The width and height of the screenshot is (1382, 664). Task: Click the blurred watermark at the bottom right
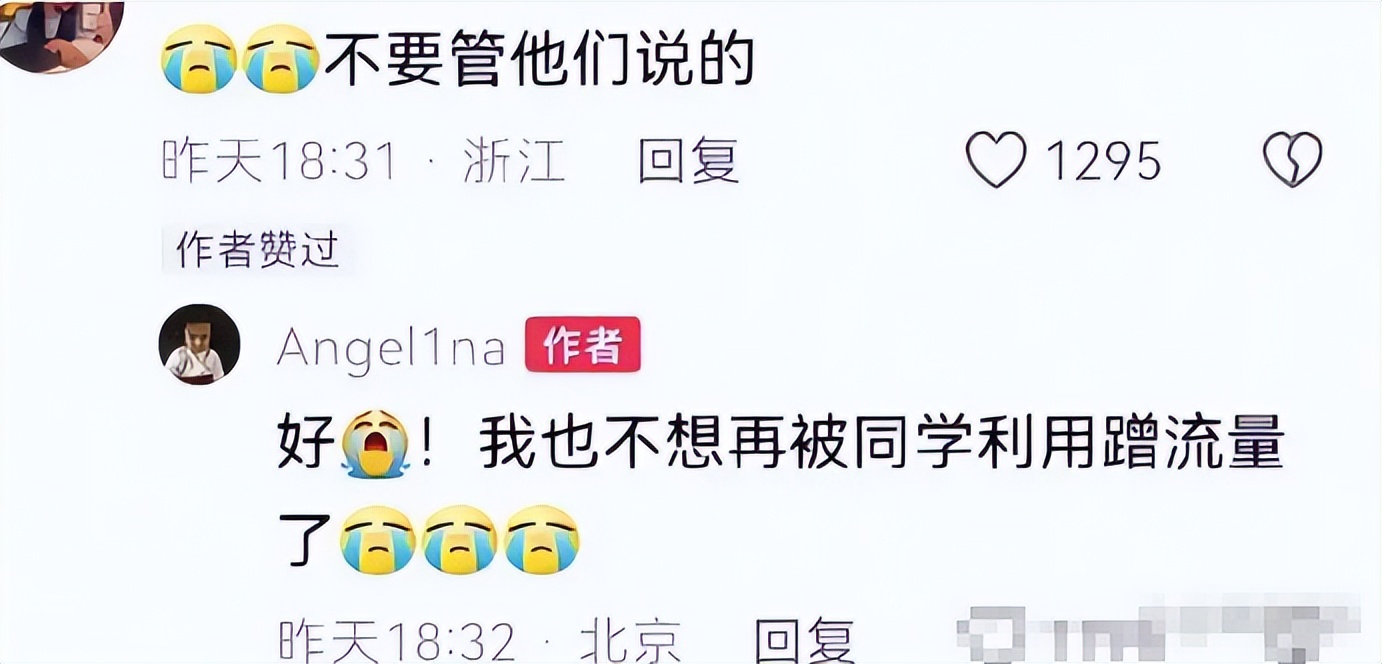click(1160, 628)
